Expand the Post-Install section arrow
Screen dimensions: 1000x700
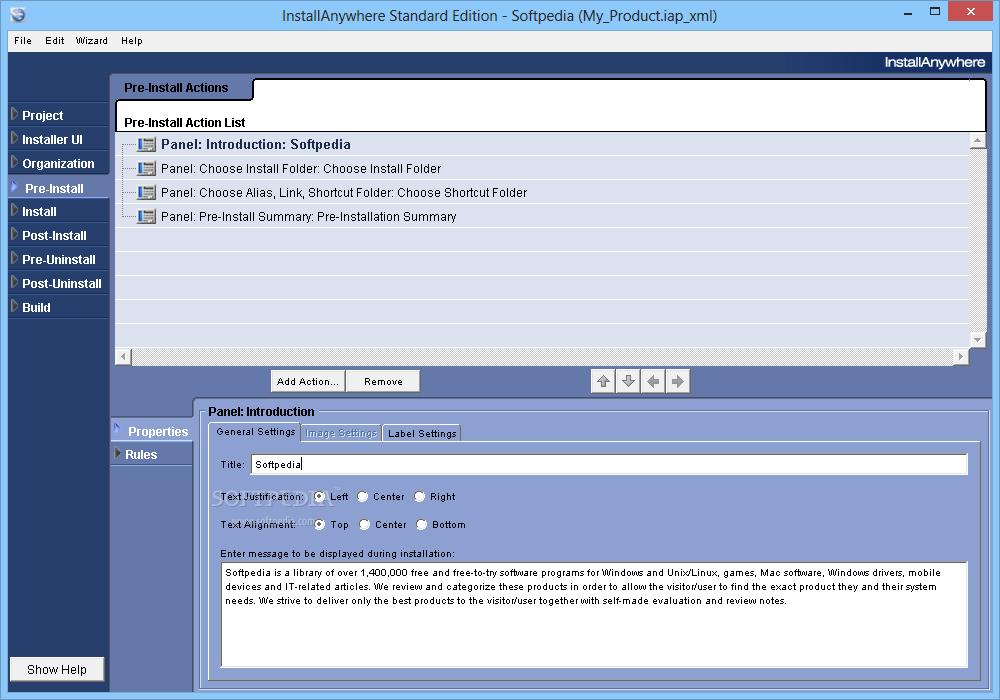pyautogui.click(x=15, y=235)
